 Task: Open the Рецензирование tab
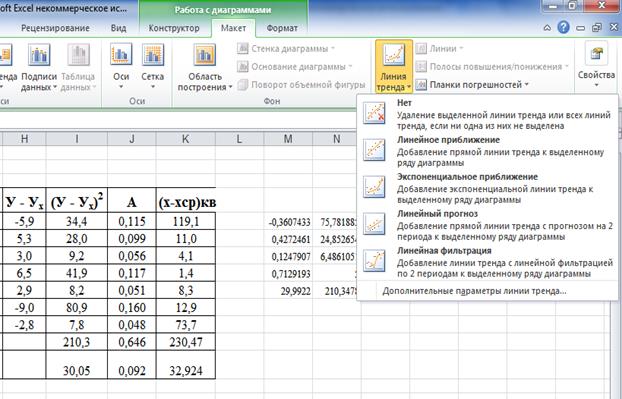(x=55, y=28)
